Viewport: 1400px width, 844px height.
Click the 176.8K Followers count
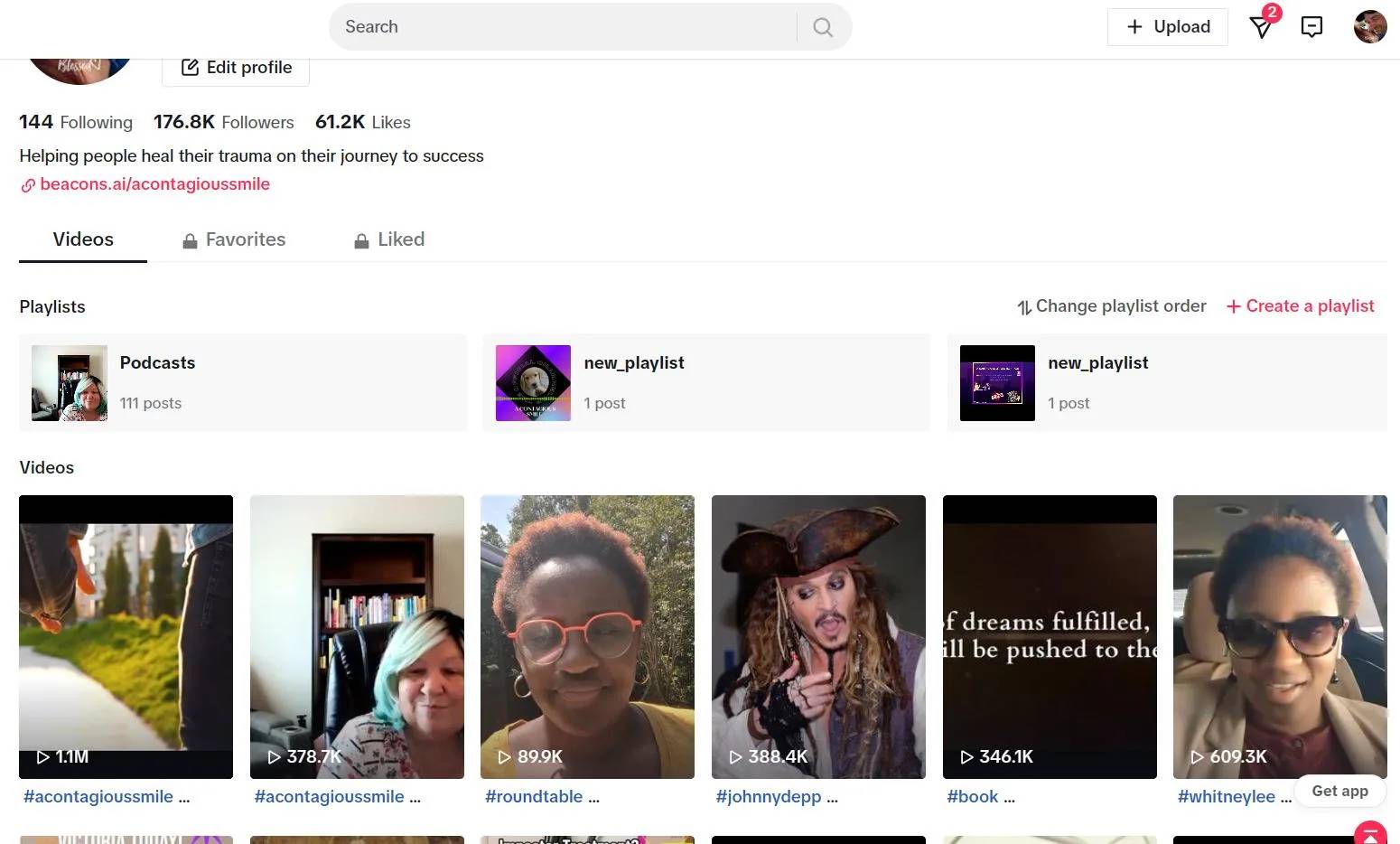point(224,122)
